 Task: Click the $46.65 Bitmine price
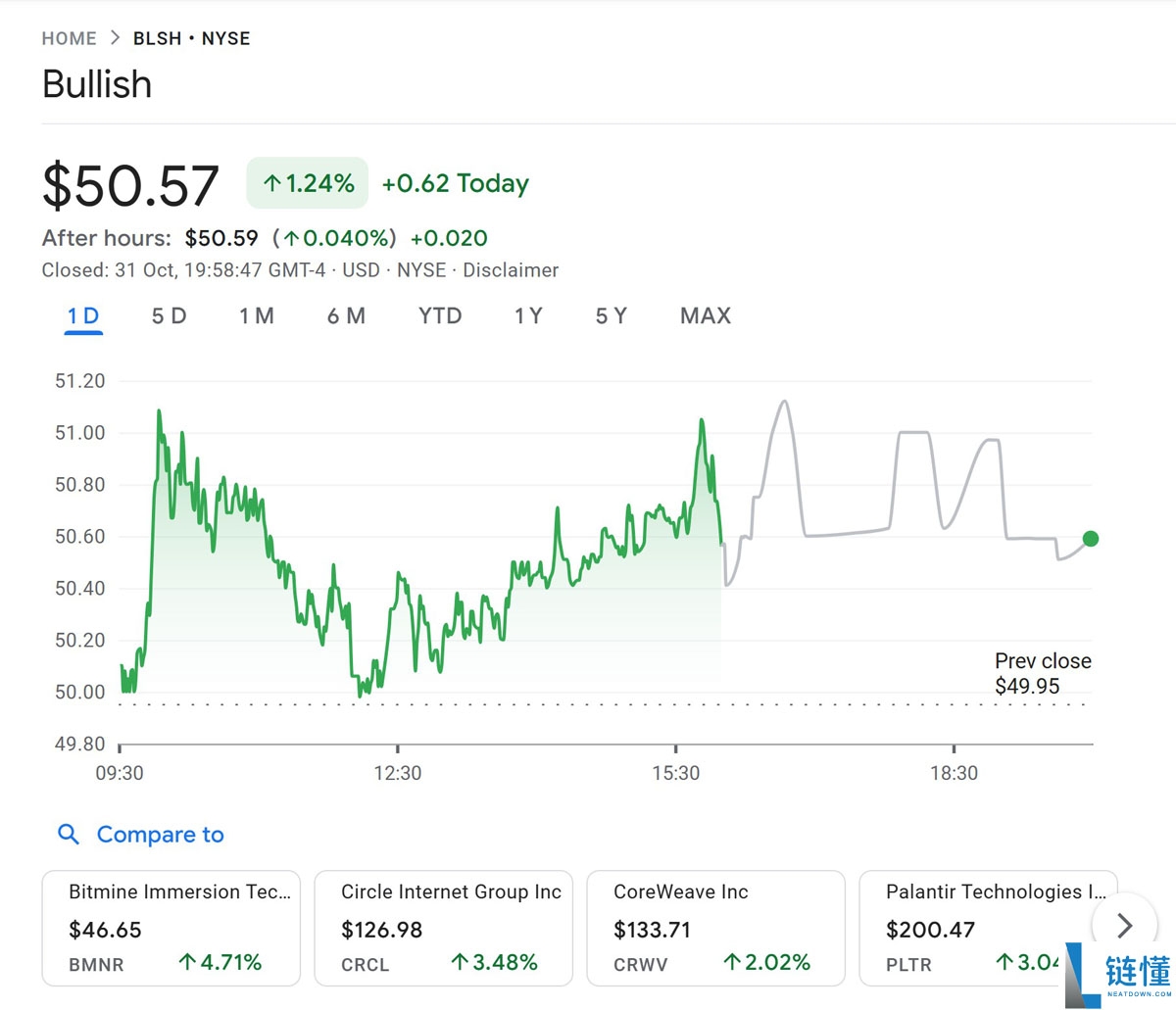click(106, 930)
